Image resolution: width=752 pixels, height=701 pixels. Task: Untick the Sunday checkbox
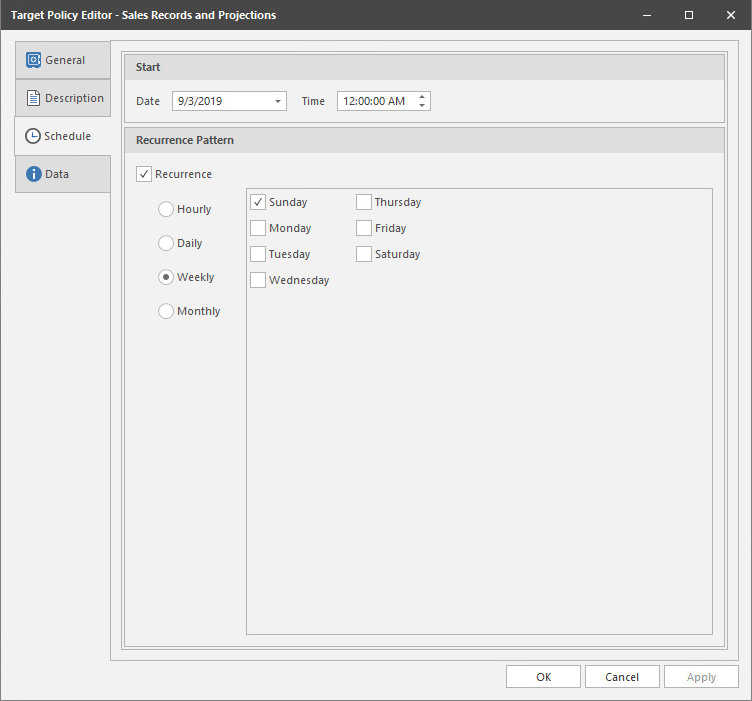pyautogui.click(x=258, y=202)
